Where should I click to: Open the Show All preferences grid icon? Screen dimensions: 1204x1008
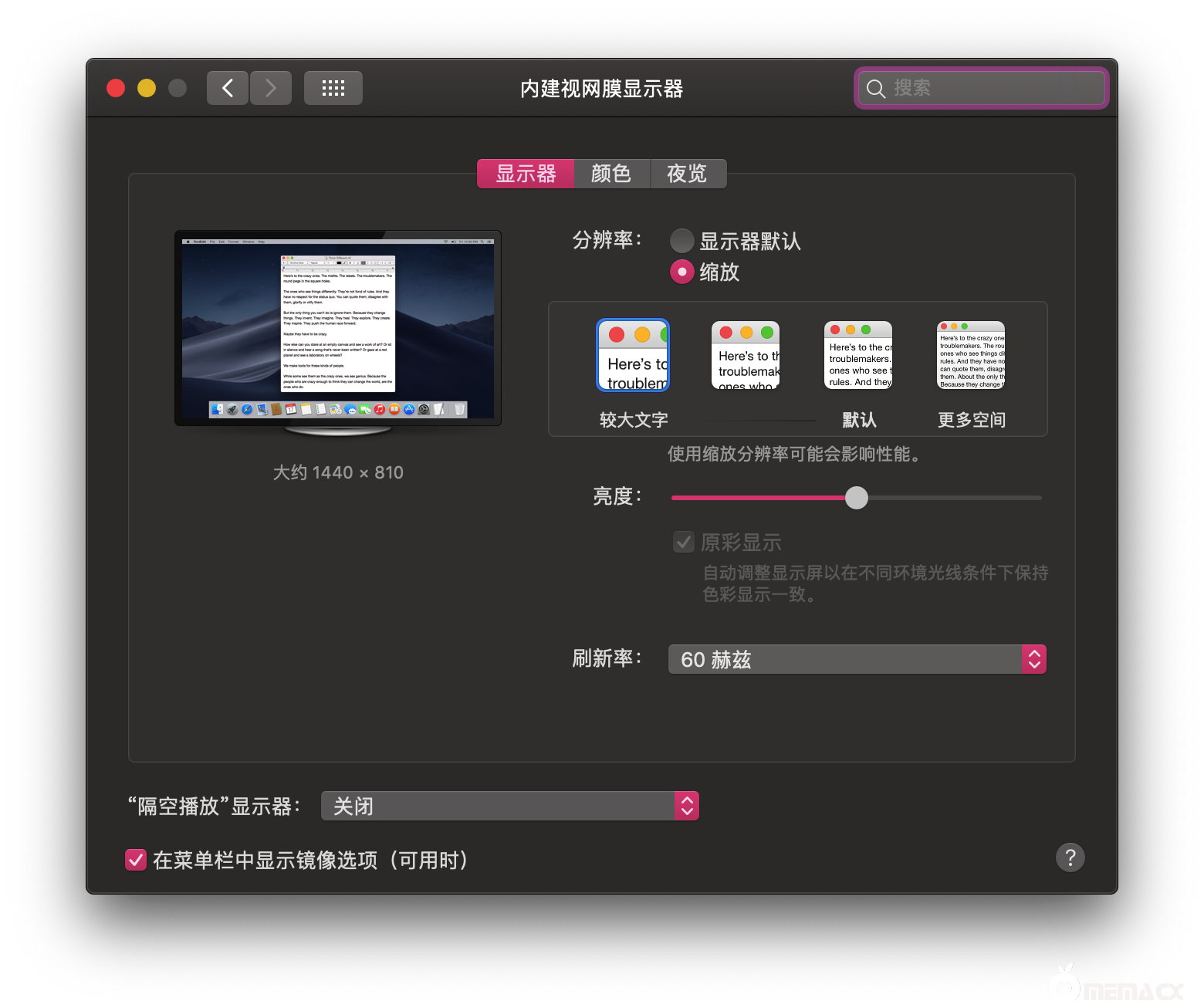click(333, 87)
